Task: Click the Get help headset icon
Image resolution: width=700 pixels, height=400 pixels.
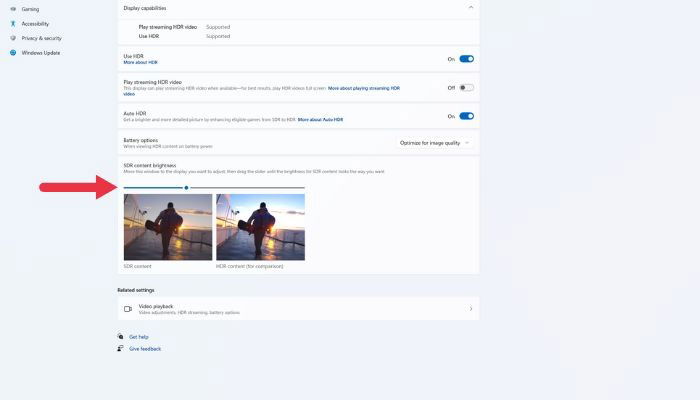Action: [121, 337]
